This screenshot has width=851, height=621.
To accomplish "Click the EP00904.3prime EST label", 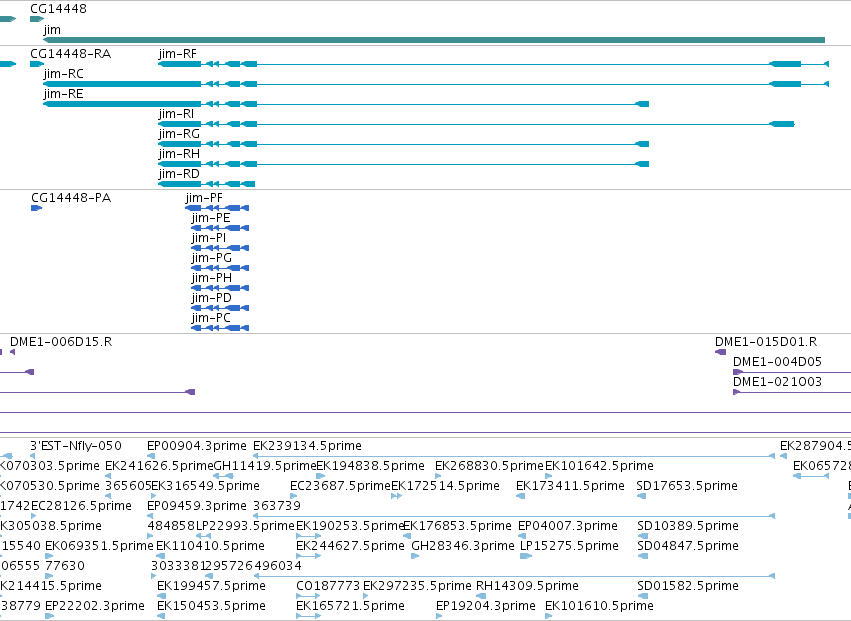I will [x=197, y=446].
